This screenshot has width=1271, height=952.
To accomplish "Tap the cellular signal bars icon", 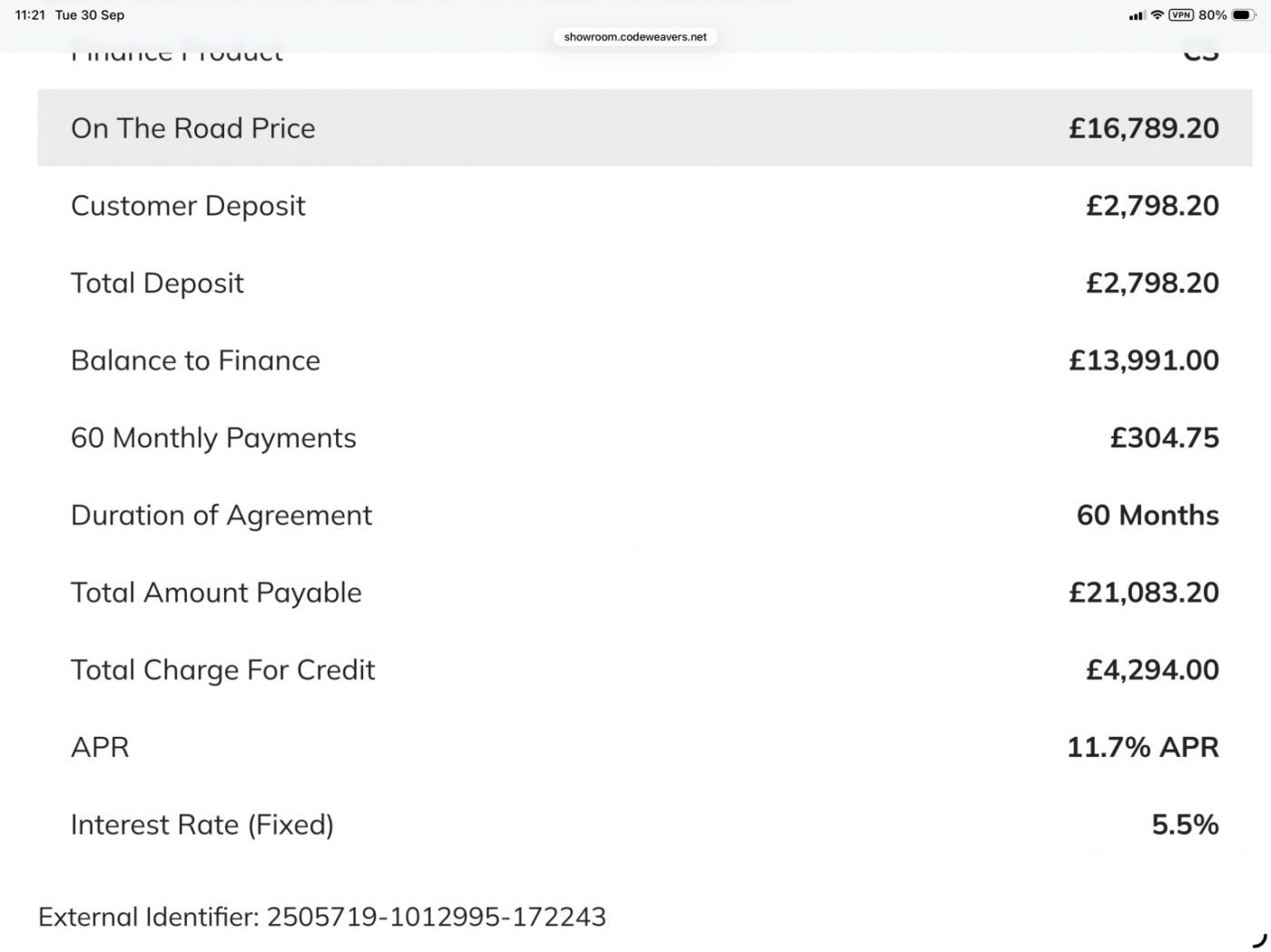I will [x=1137, y=15].
